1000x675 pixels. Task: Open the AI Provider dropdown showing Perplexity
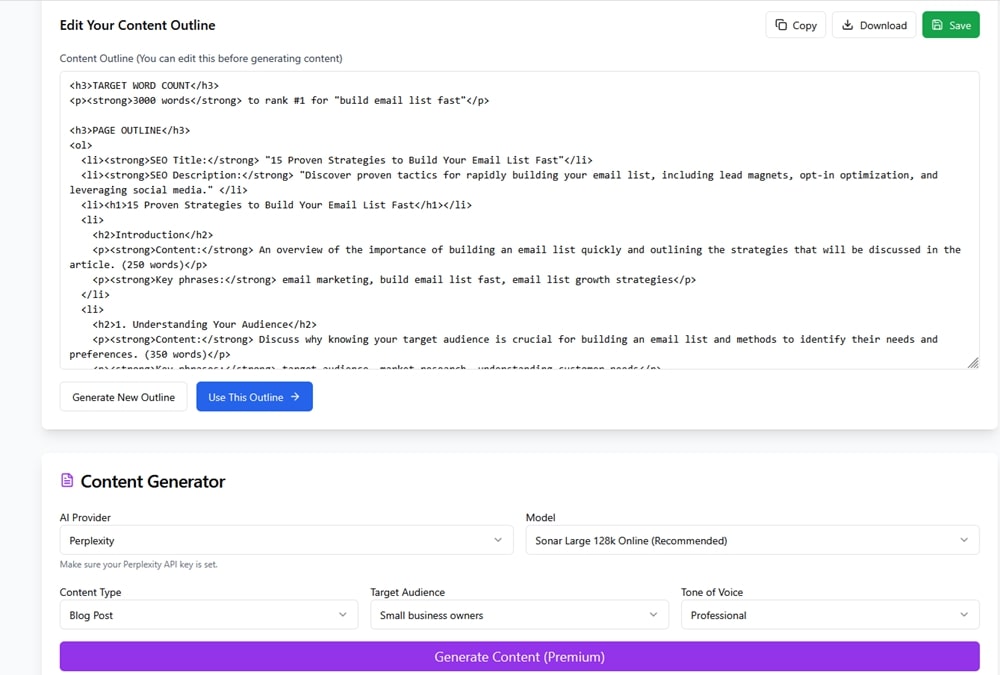click(x=286, y=540)
